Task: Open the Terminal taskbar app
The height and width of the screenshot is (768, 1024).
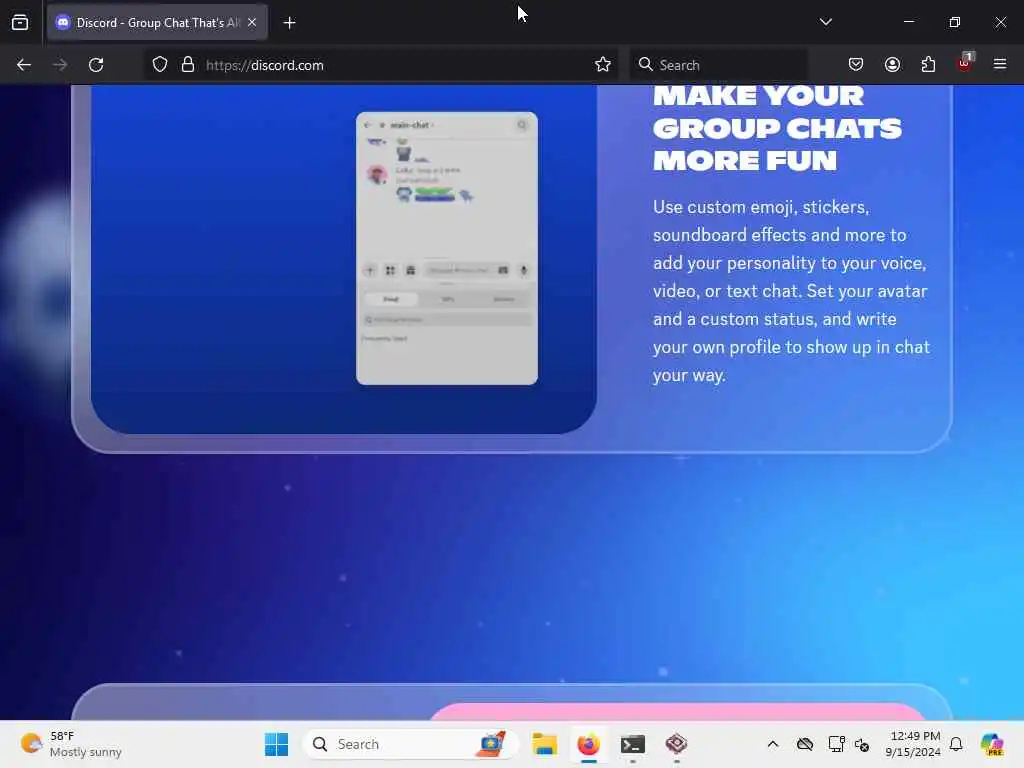Action: [x=633, y=744]
